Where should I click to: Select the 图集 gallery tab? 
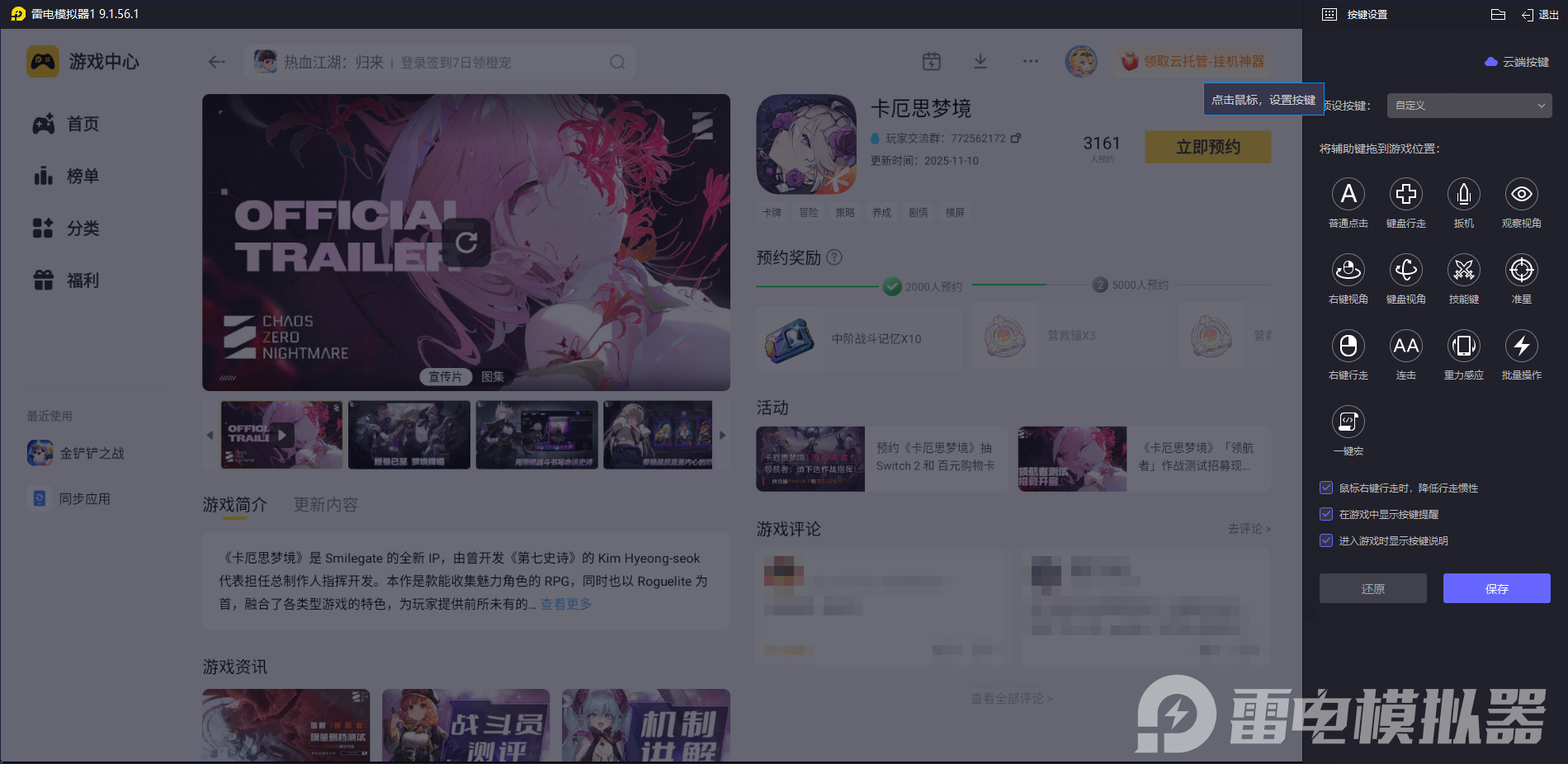(493, 376)
